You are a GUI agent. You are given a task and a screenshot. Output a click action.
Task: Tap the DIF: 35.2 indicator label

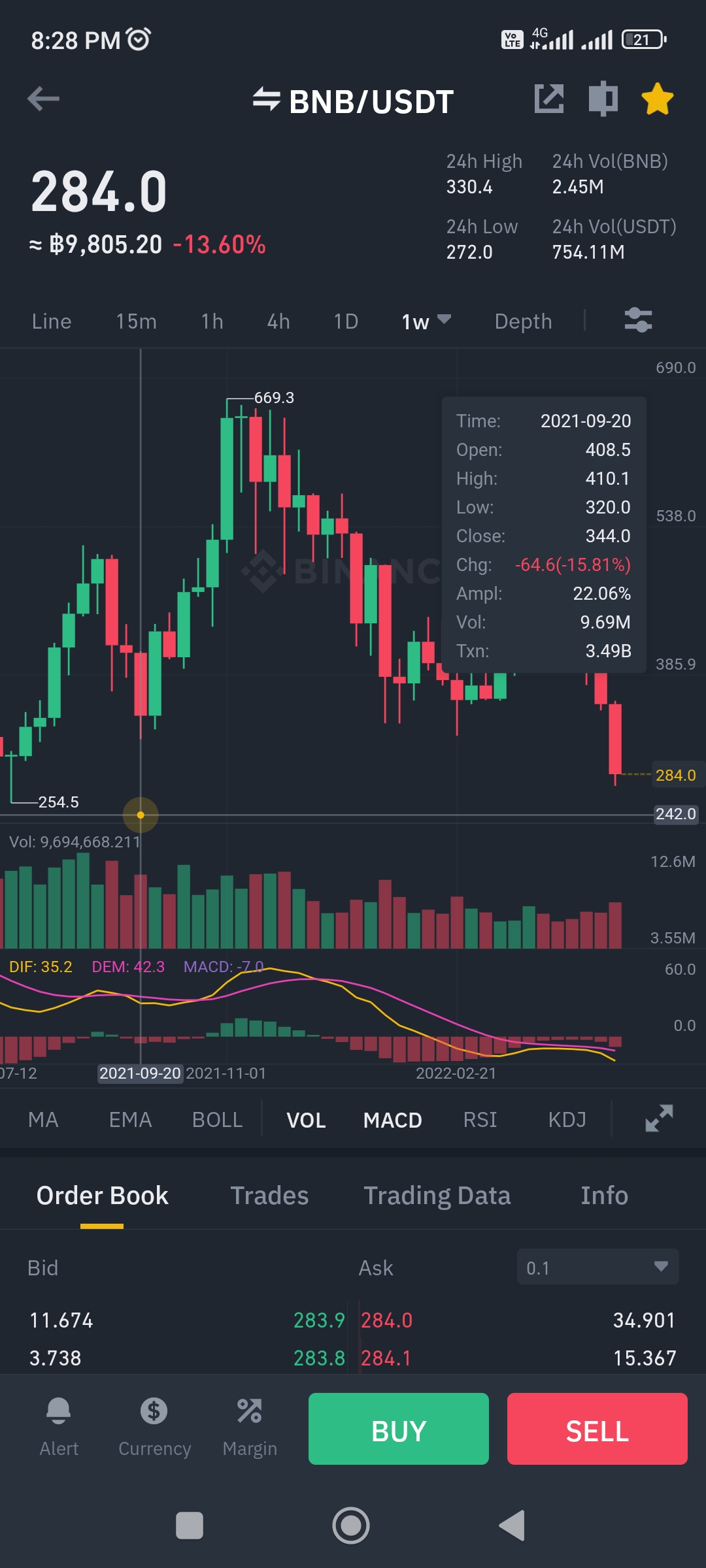(41, 967)
